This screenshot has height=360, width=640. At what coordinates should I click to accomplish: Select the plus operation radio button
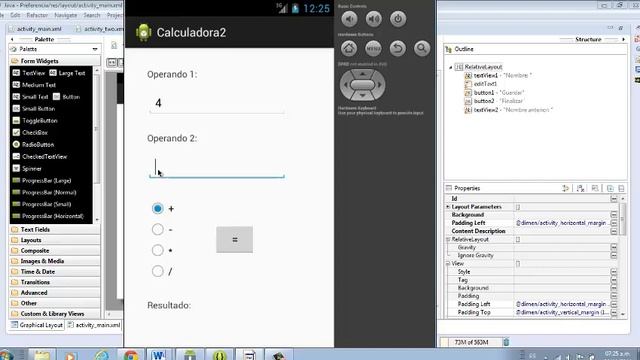pyautogui.click(x=158, y=209)
